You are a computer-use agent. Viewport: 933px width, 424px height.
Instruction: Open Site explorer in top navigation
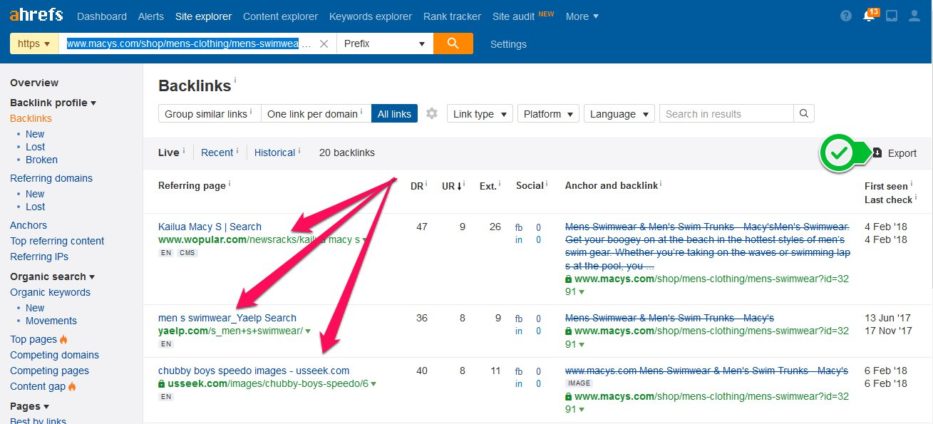(203, 17)
